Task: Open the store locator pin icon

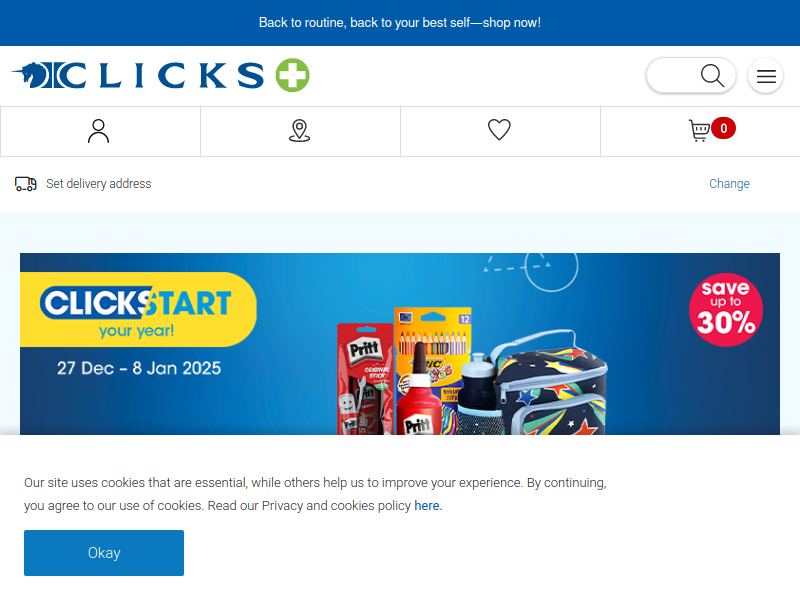Action: [x=299, y=131]
